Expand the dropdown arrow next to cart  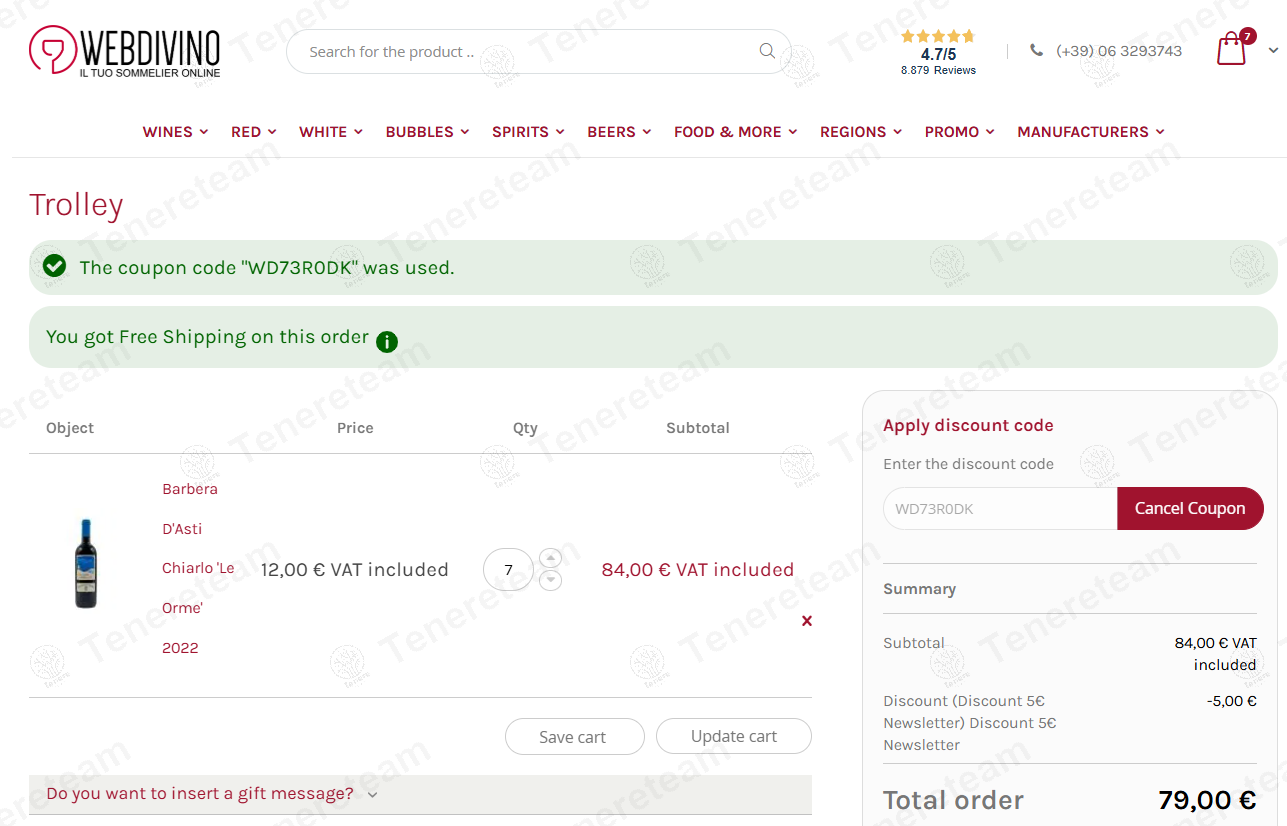1274,50
